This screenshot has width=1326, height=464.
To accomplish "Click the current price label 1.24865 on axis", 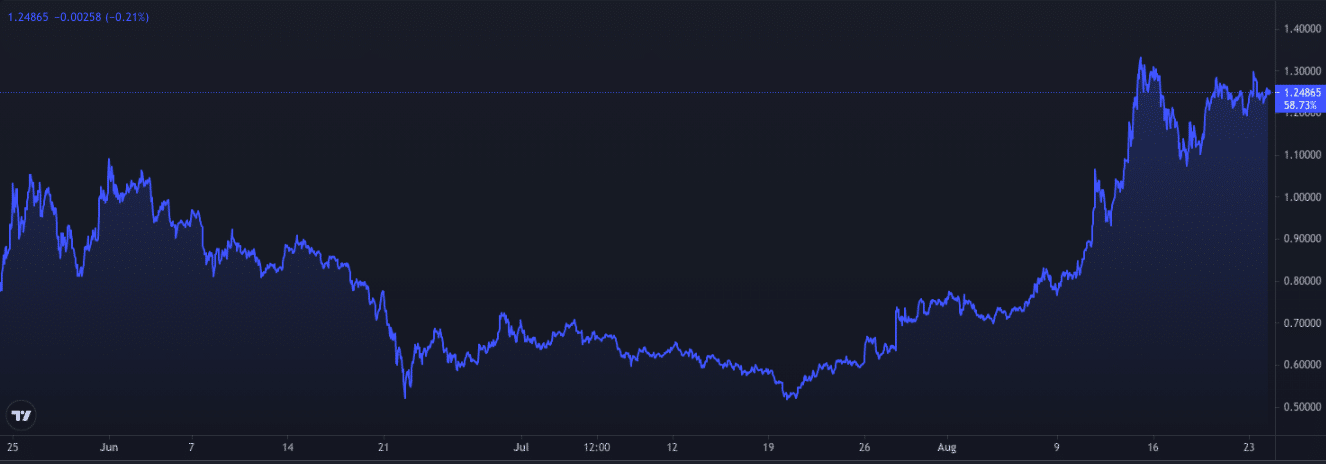I will 1300,92.
